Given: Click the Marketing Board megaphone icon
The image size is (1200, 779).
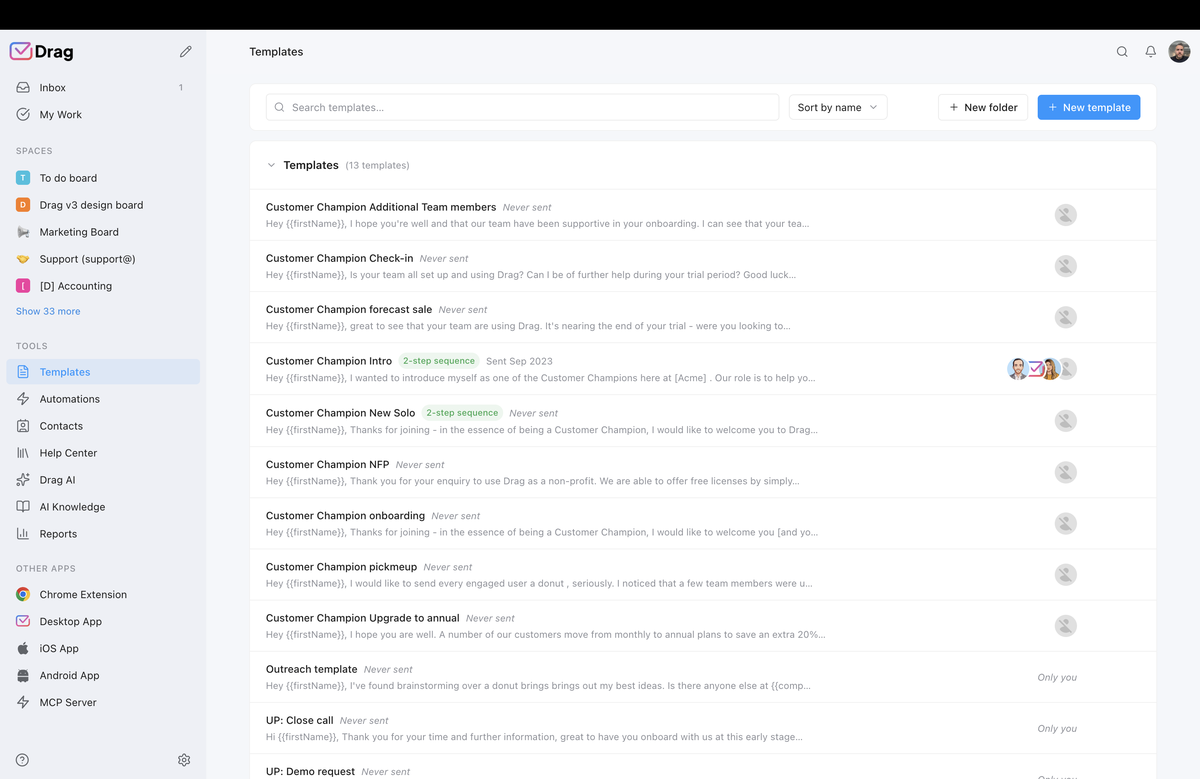Looking at the screenshot, I should click(x=23, y=232).
